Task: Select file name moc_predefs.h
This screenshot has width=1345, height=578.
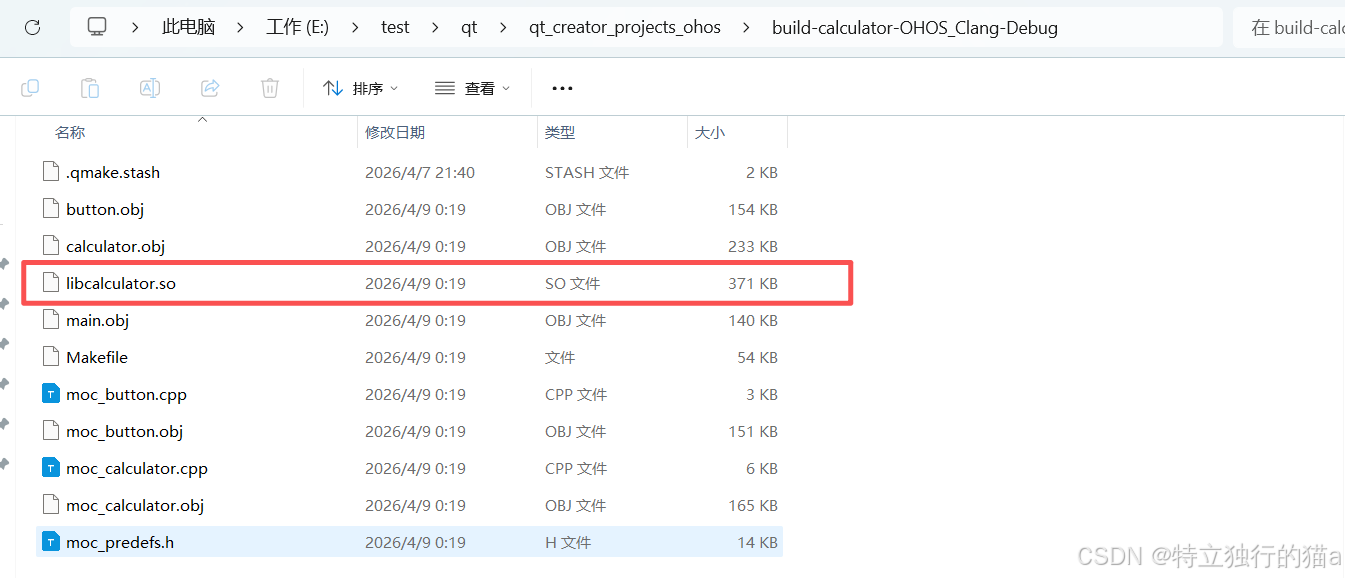Action: tap(120, 542)
